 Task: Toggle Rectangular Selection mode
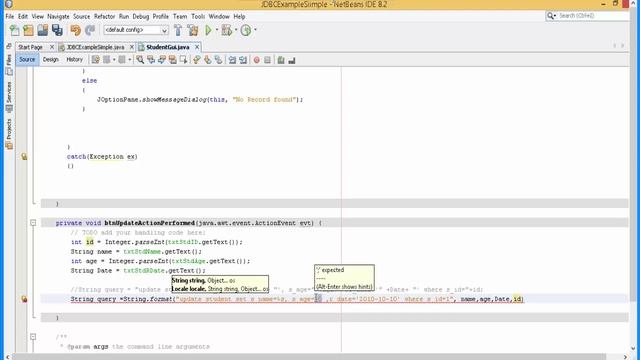coord(183,60)
